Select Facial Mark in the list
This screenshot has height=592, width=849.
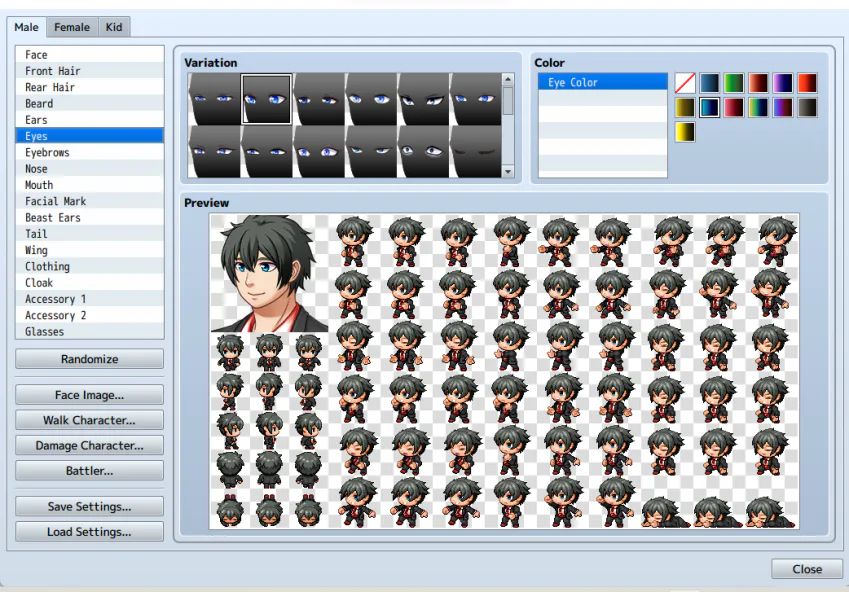coord(90,201)
